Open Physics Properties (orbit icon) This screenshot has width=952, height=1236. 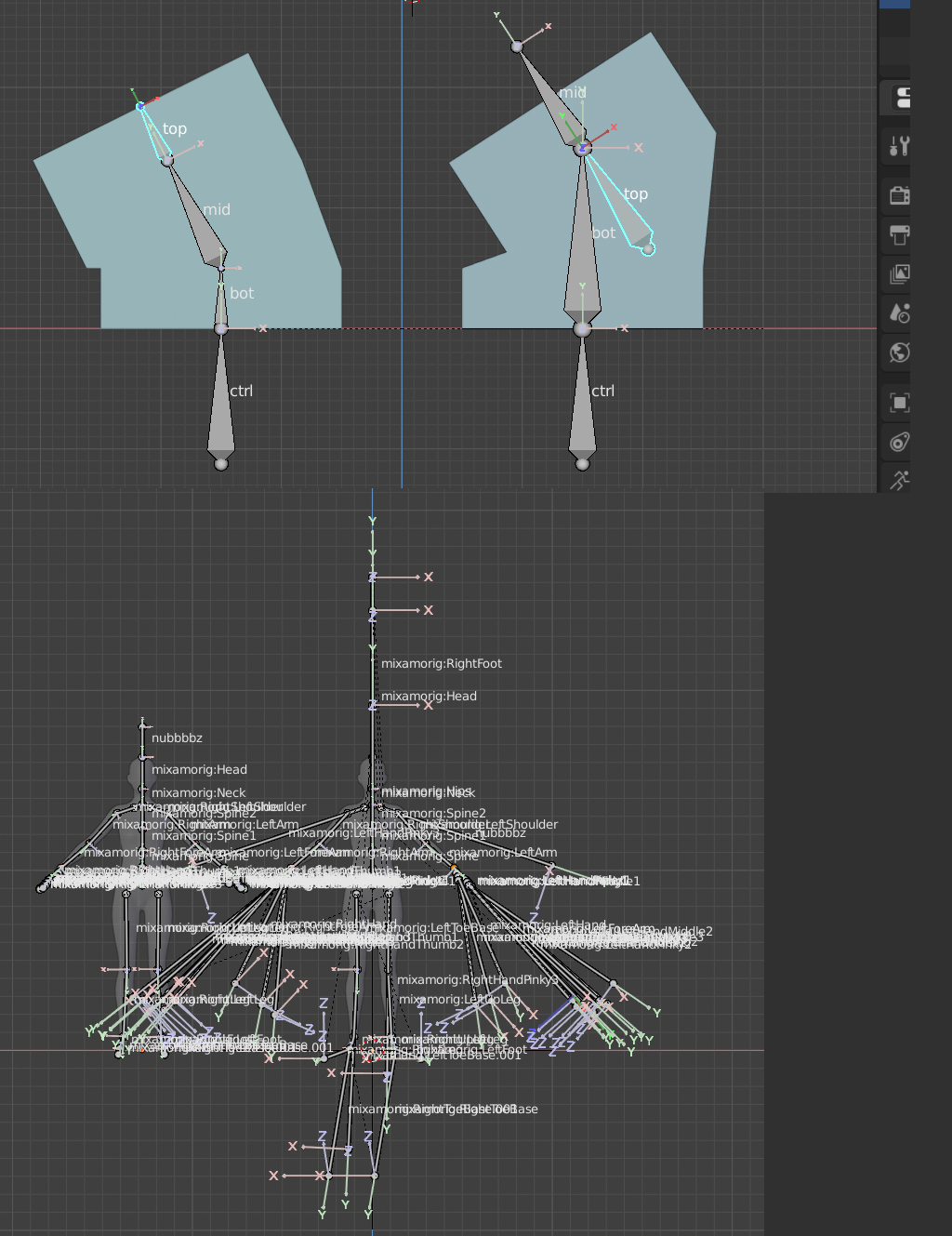point(899,442)
